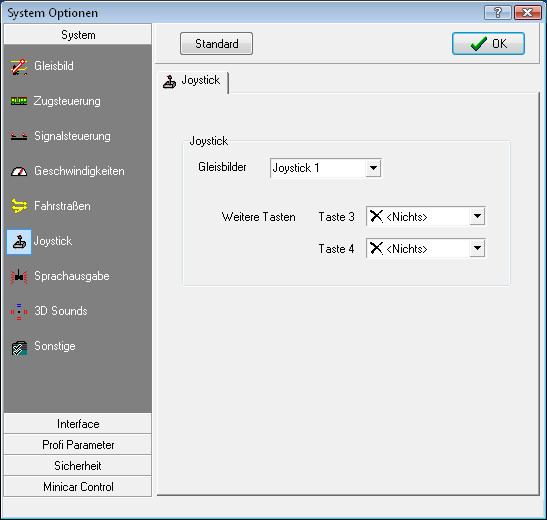Open the Profi Parameter section
This screenshot has height=520, width=547.
78,445
